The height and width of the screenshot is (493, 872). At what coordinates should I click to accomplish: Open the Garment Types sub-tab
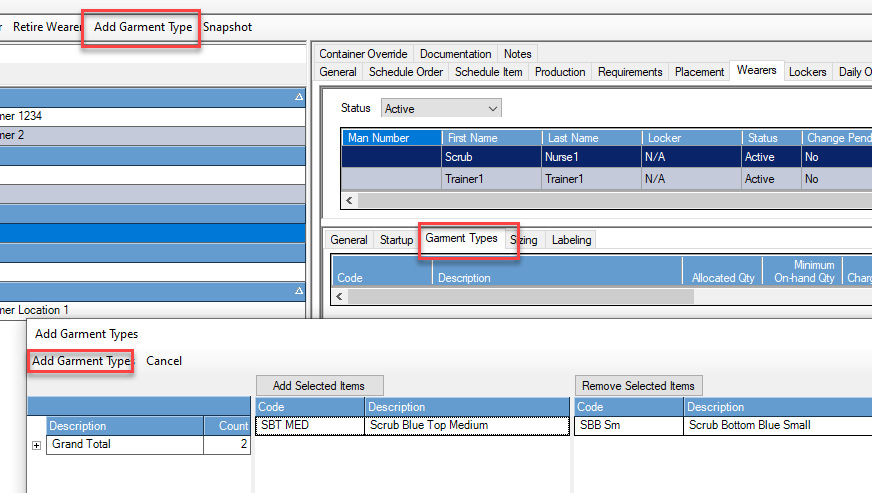click(x=461, y=239)
